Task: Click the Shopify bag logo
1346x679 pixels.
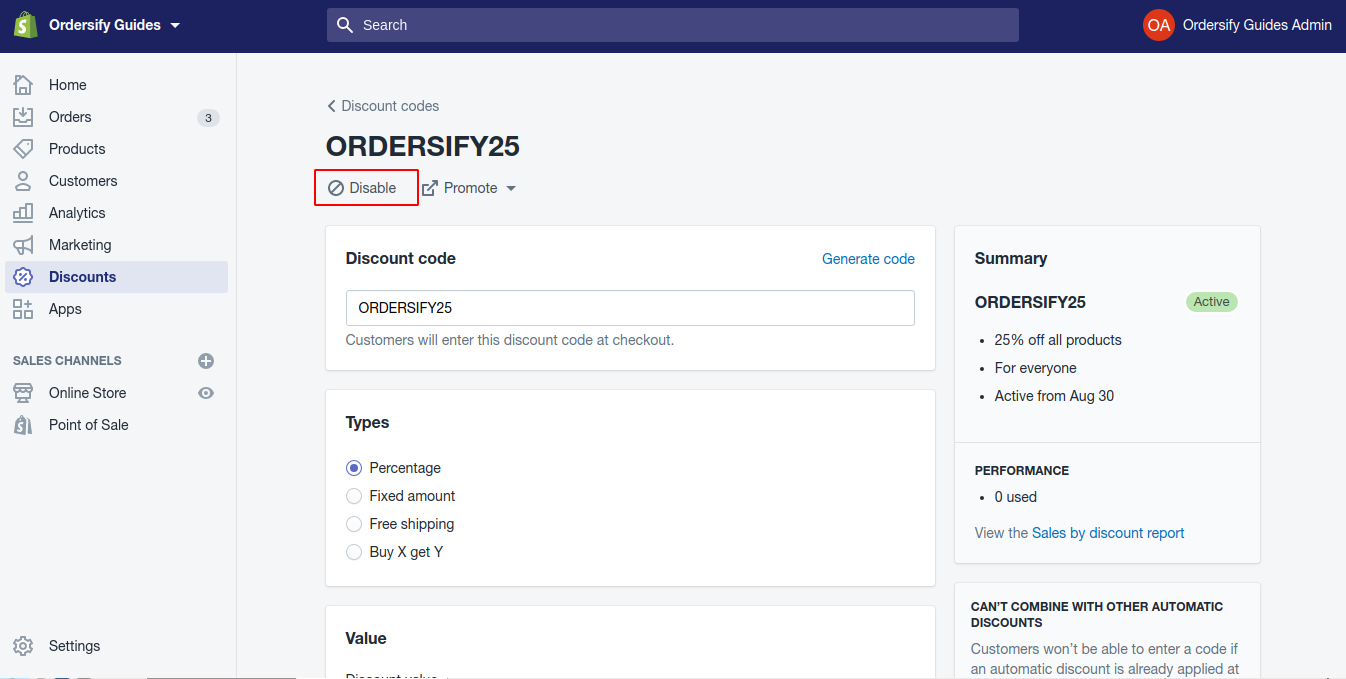Action: point(25,25)
